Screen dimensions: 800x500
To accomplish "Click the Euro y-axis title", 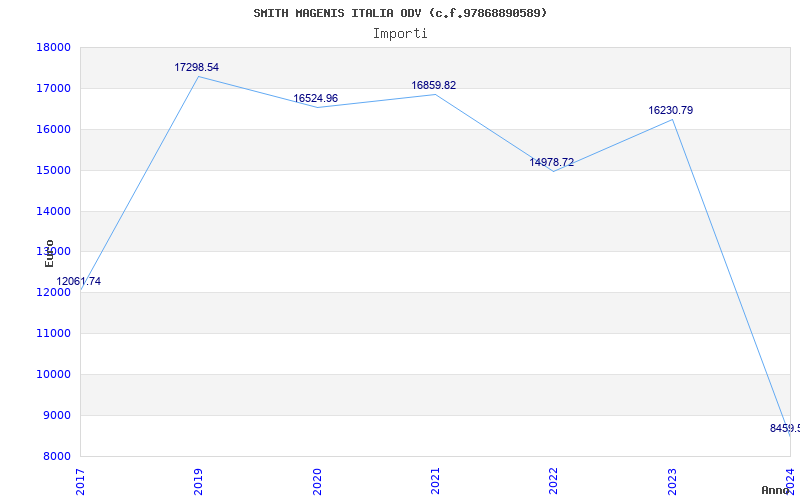I will coord(49,253).
